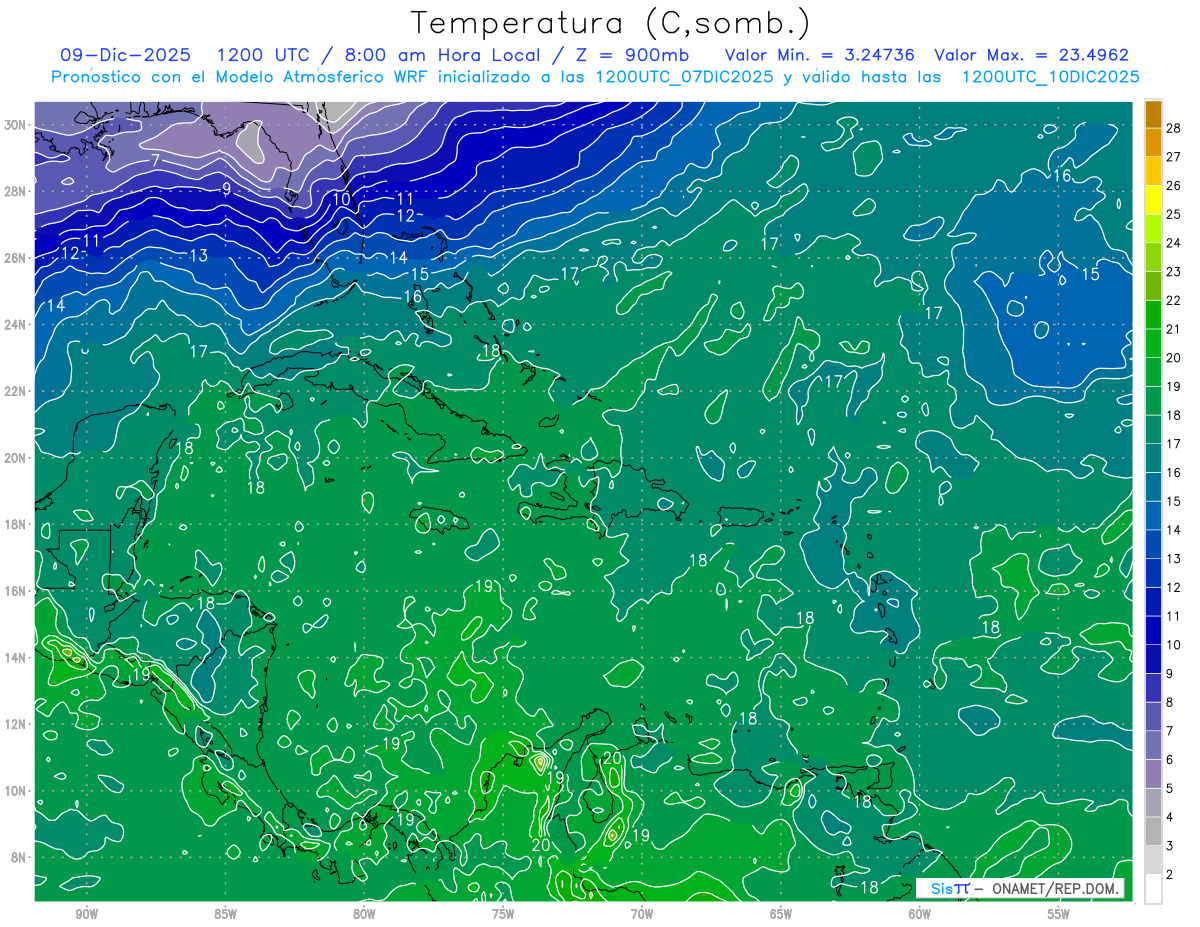This screenshot has width=1200, height=927.
Task: Click the lime legend band between 24 and 25
Action: pyautogui.click(x=1153, y=229)
